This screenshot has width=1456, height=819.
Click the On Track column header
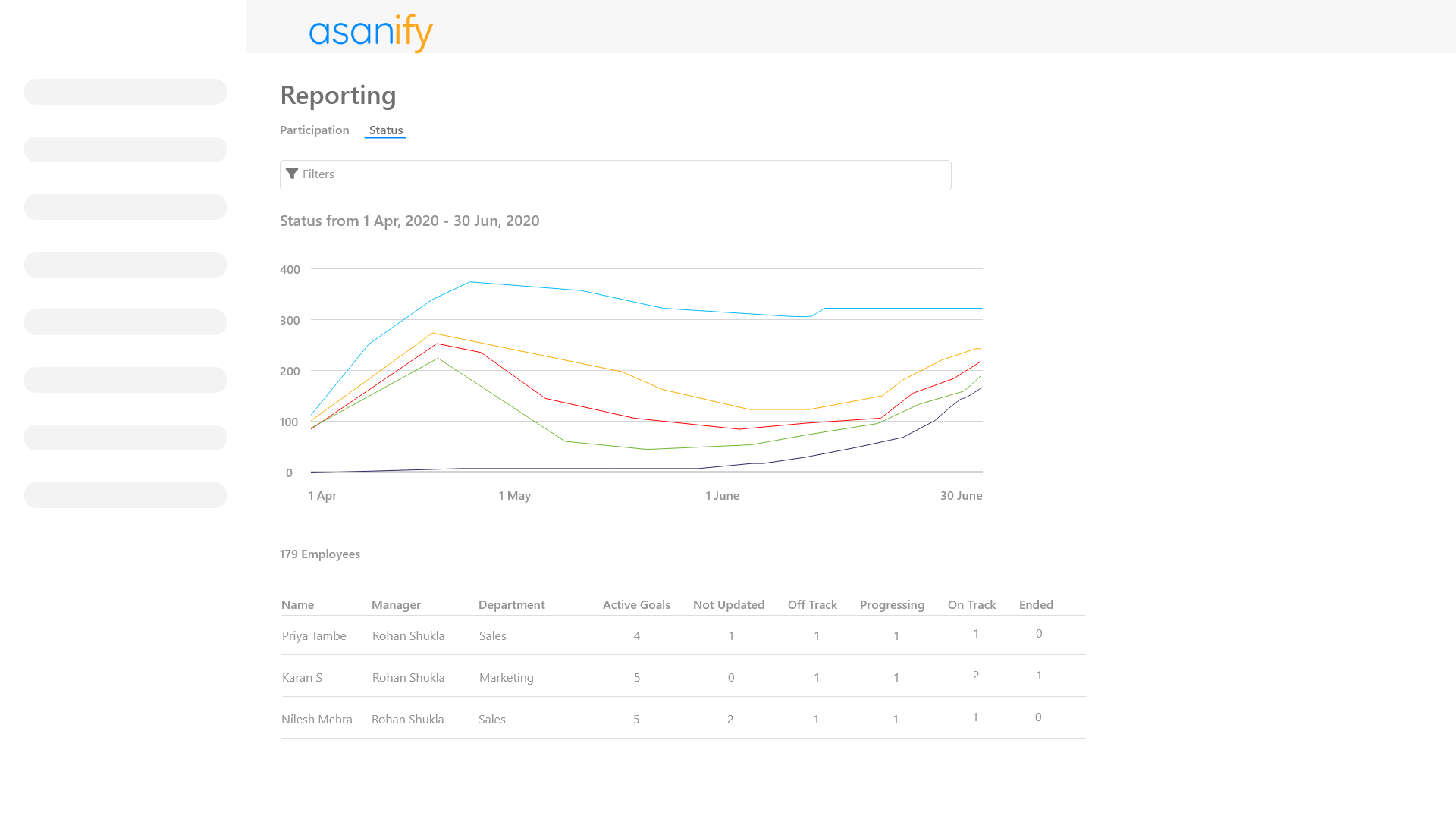coord(971,605)
